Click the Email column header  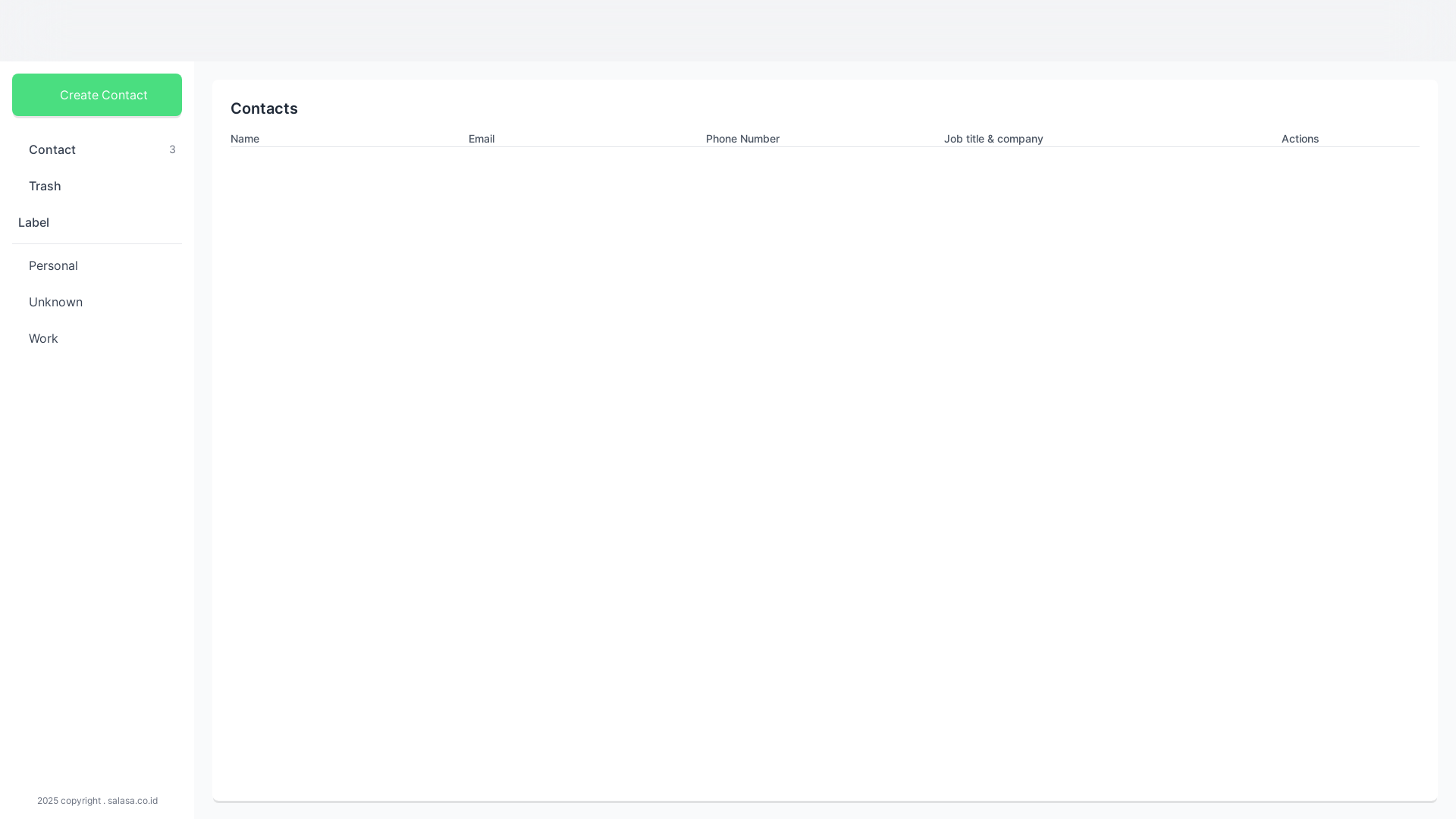coord(482,139)
